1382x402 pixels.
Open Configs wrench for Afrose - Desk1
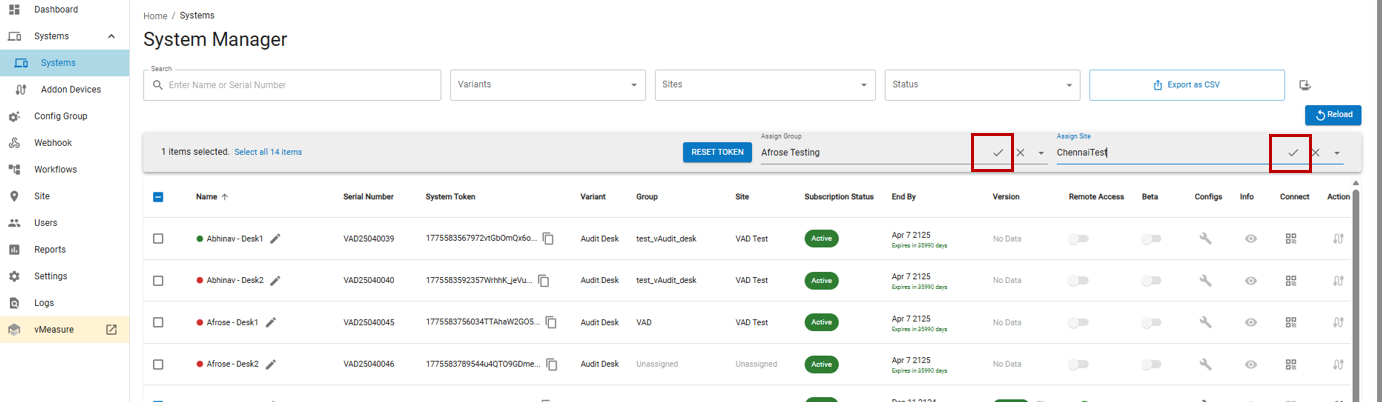click(1206, 323)
